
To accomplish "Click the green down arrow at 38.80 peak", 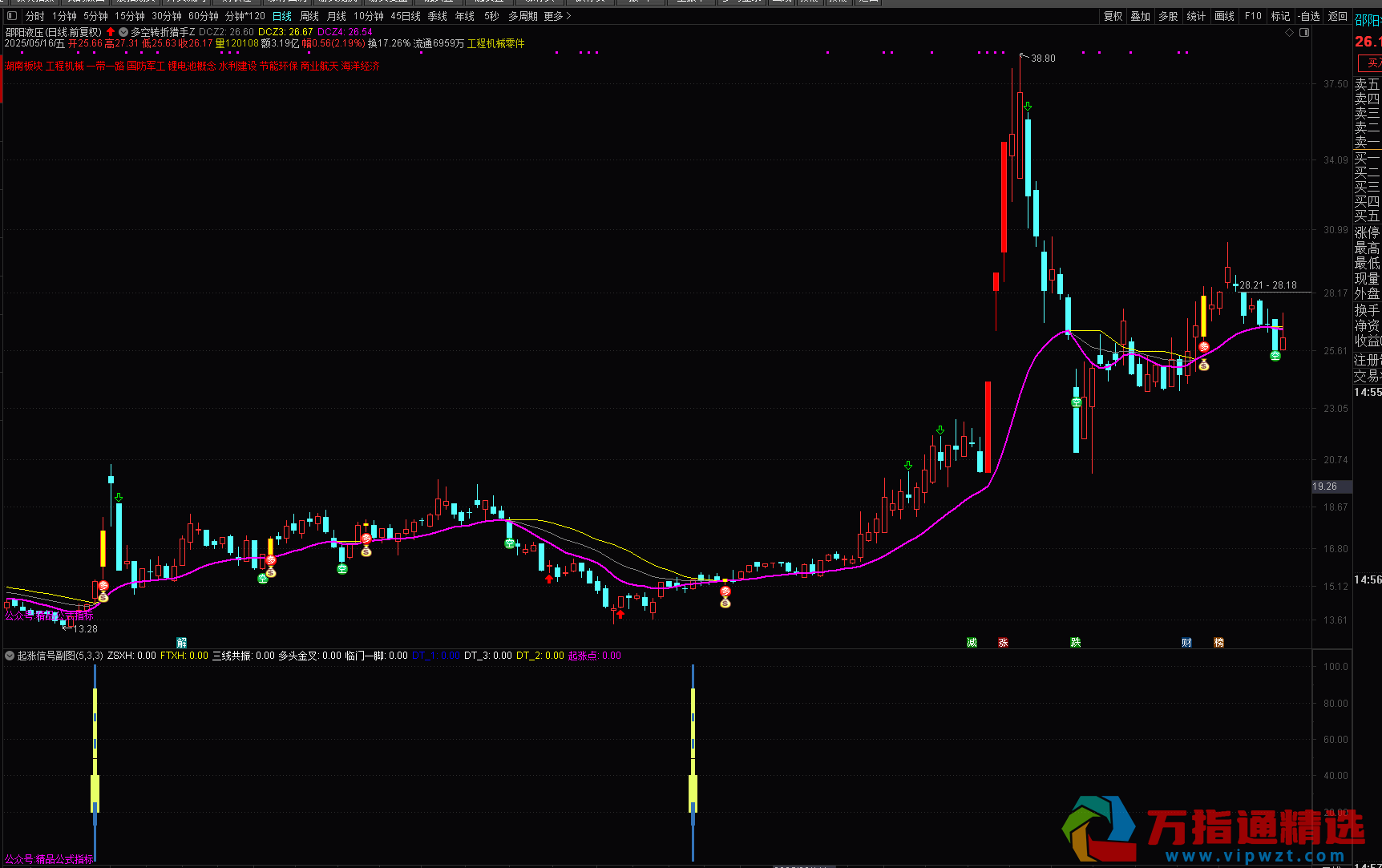I will point(1027,106).
